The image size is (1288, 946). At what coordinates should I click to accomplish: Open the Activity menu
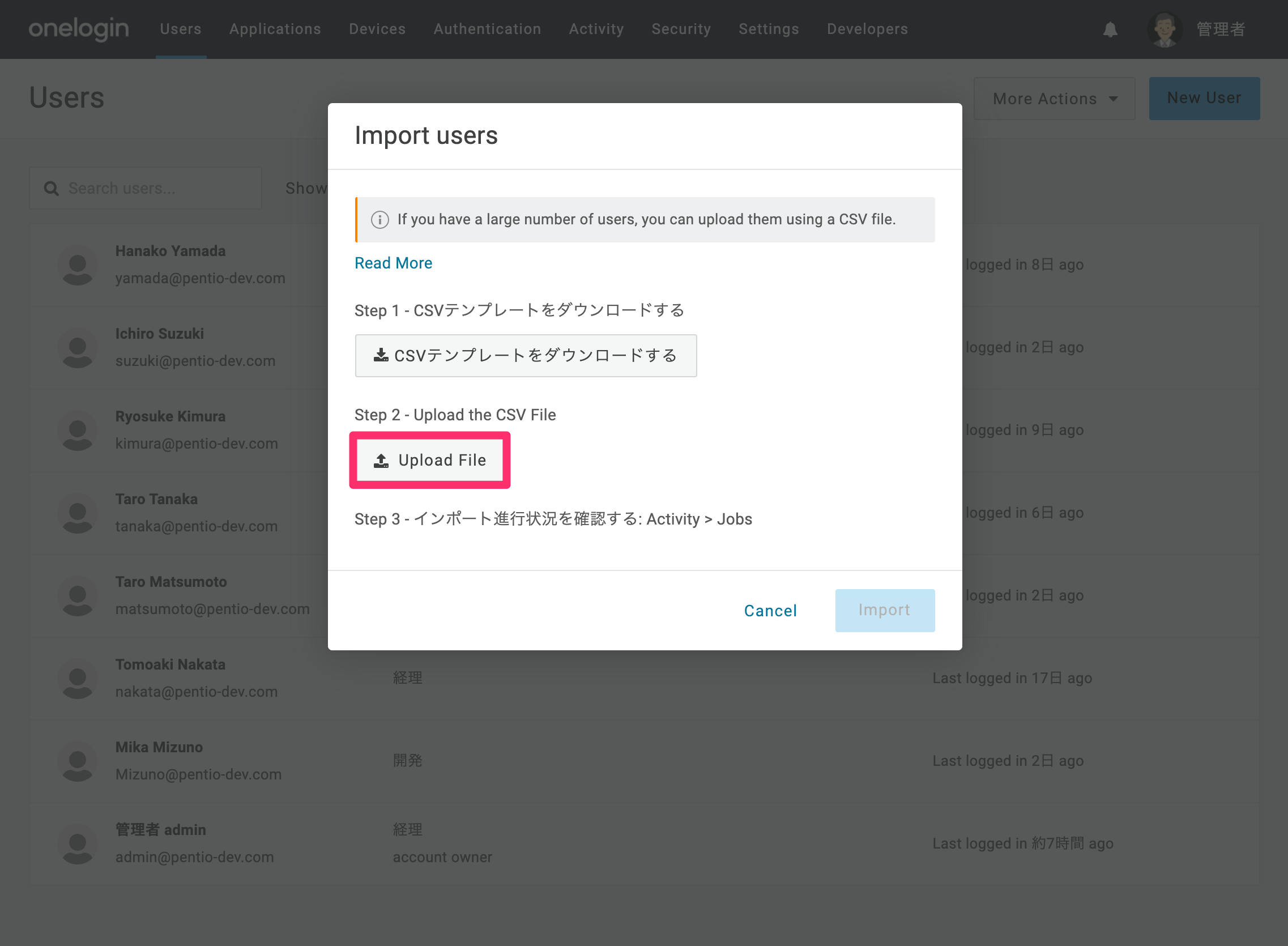pos(596,29)
